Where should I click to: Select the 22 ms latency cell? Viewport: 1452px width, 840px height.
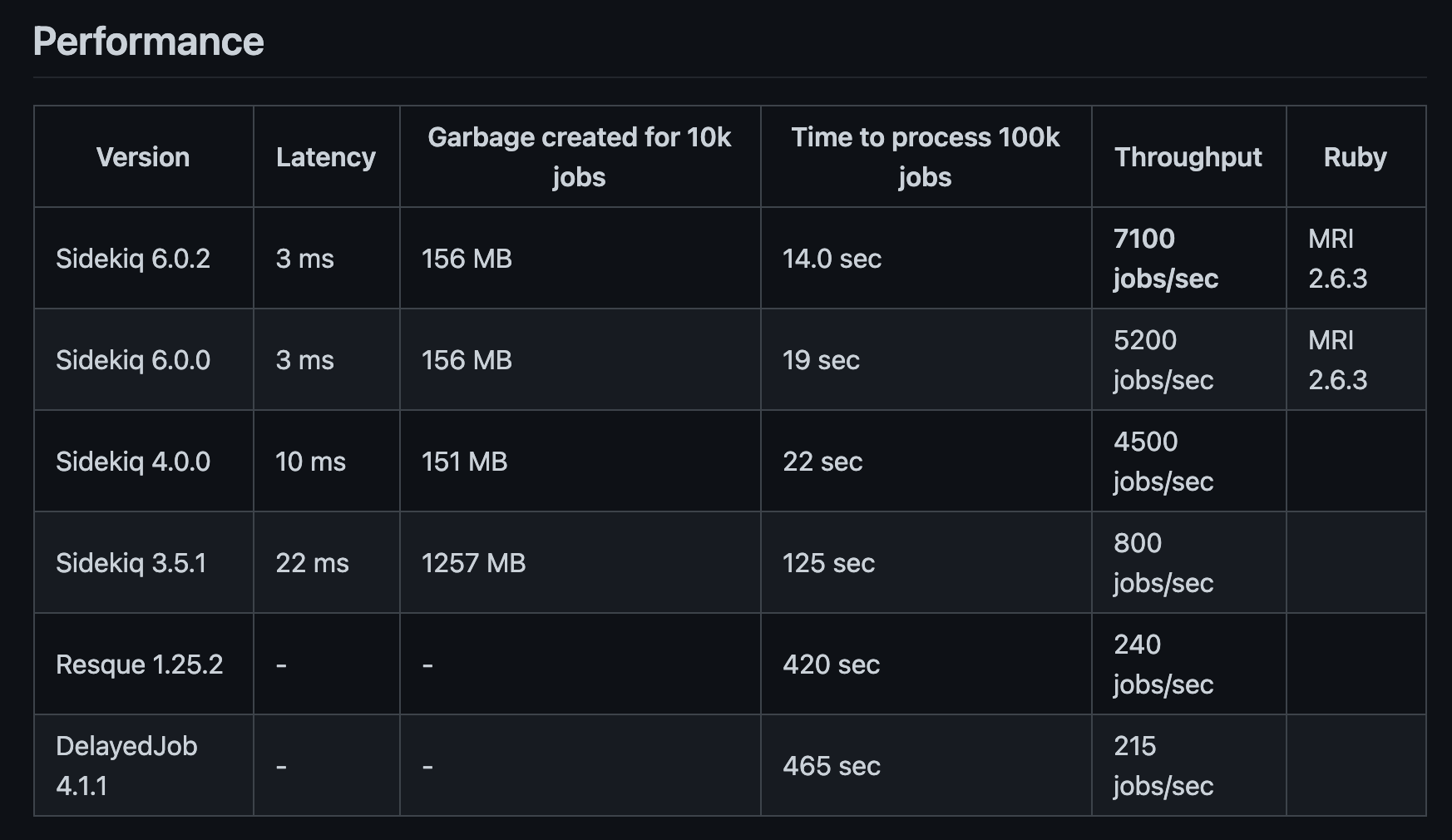326,563
